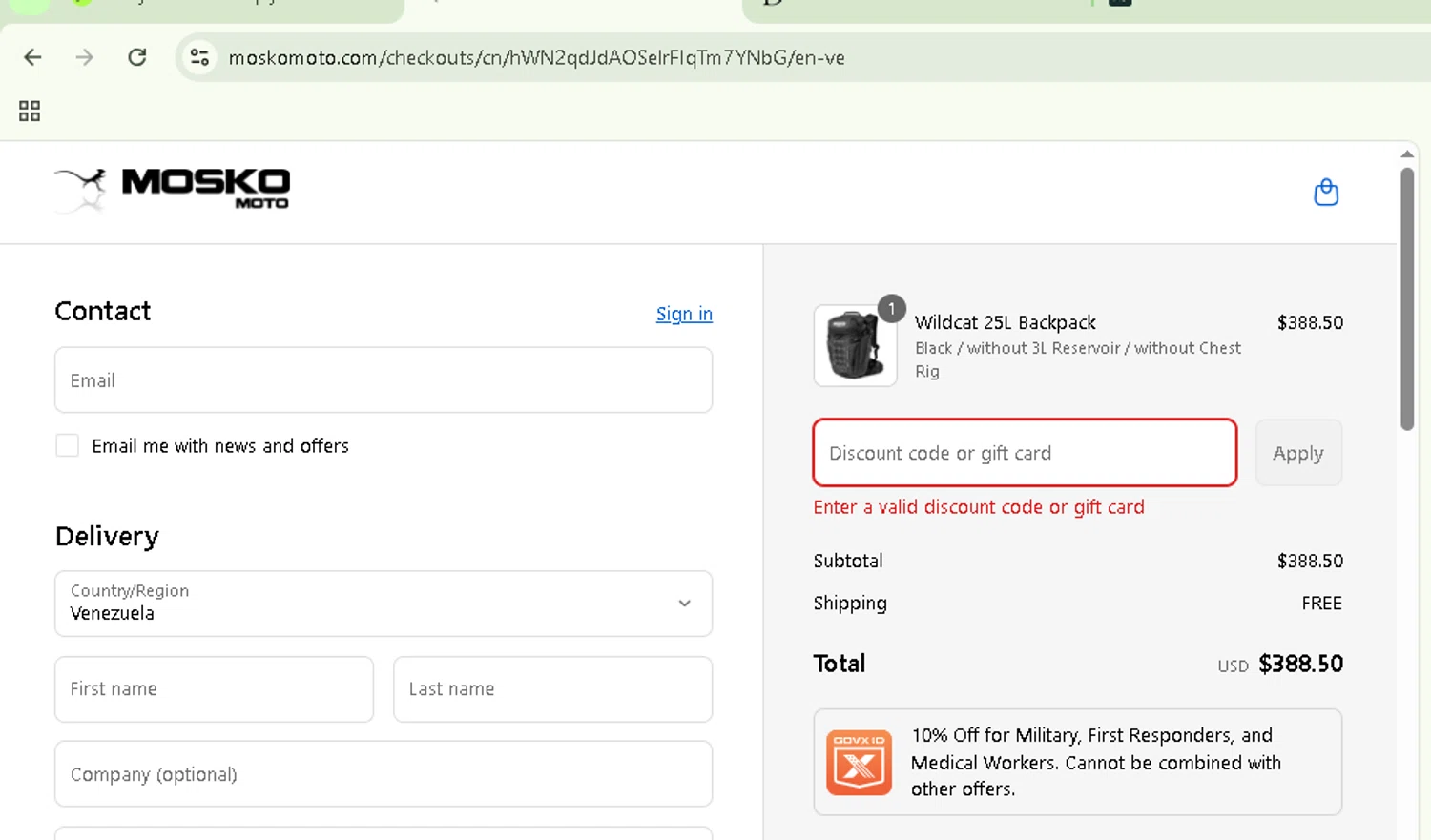Click the 'Contact' heading
The height and width of the screenshot is (840, 1431).
click(x=103, y=311)
